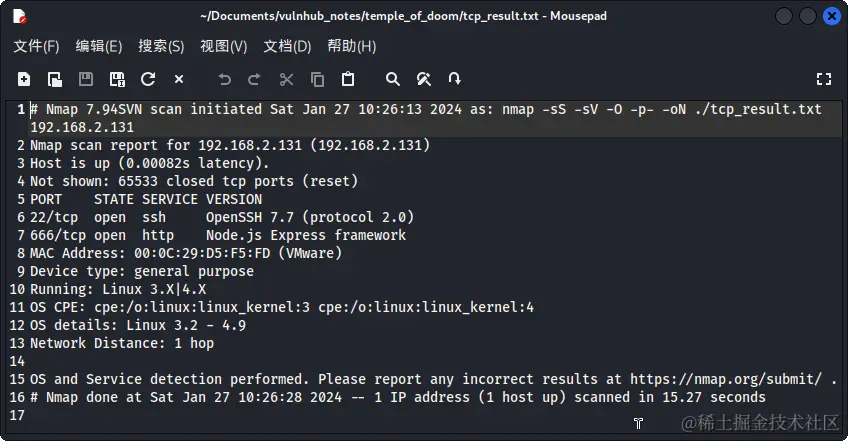
Task: Reload the document with circular arrow icon
Action: pyautogui.click(x=148, y=79)
